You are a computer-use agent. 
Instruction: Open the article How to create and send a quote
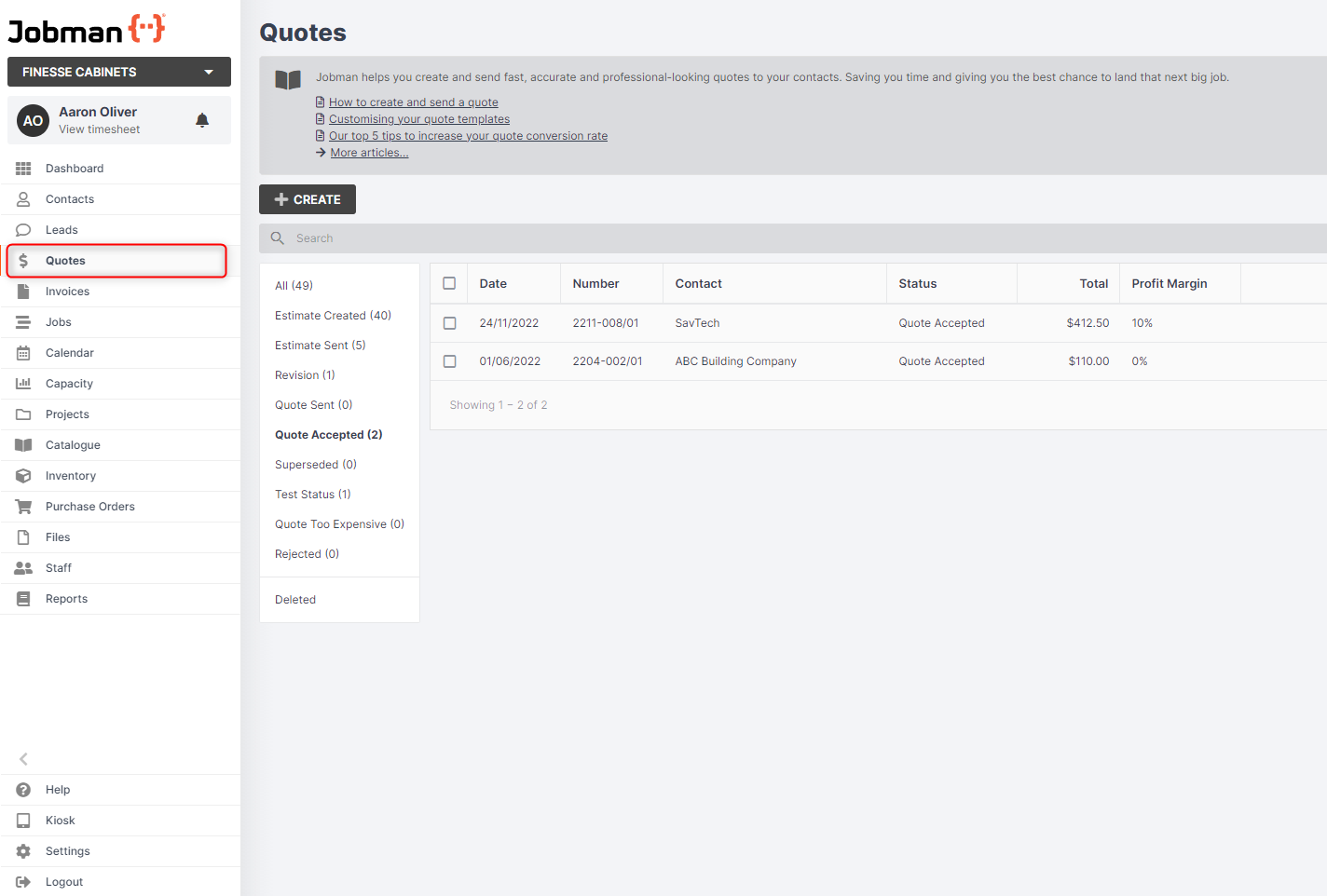[x=413, y=102]
